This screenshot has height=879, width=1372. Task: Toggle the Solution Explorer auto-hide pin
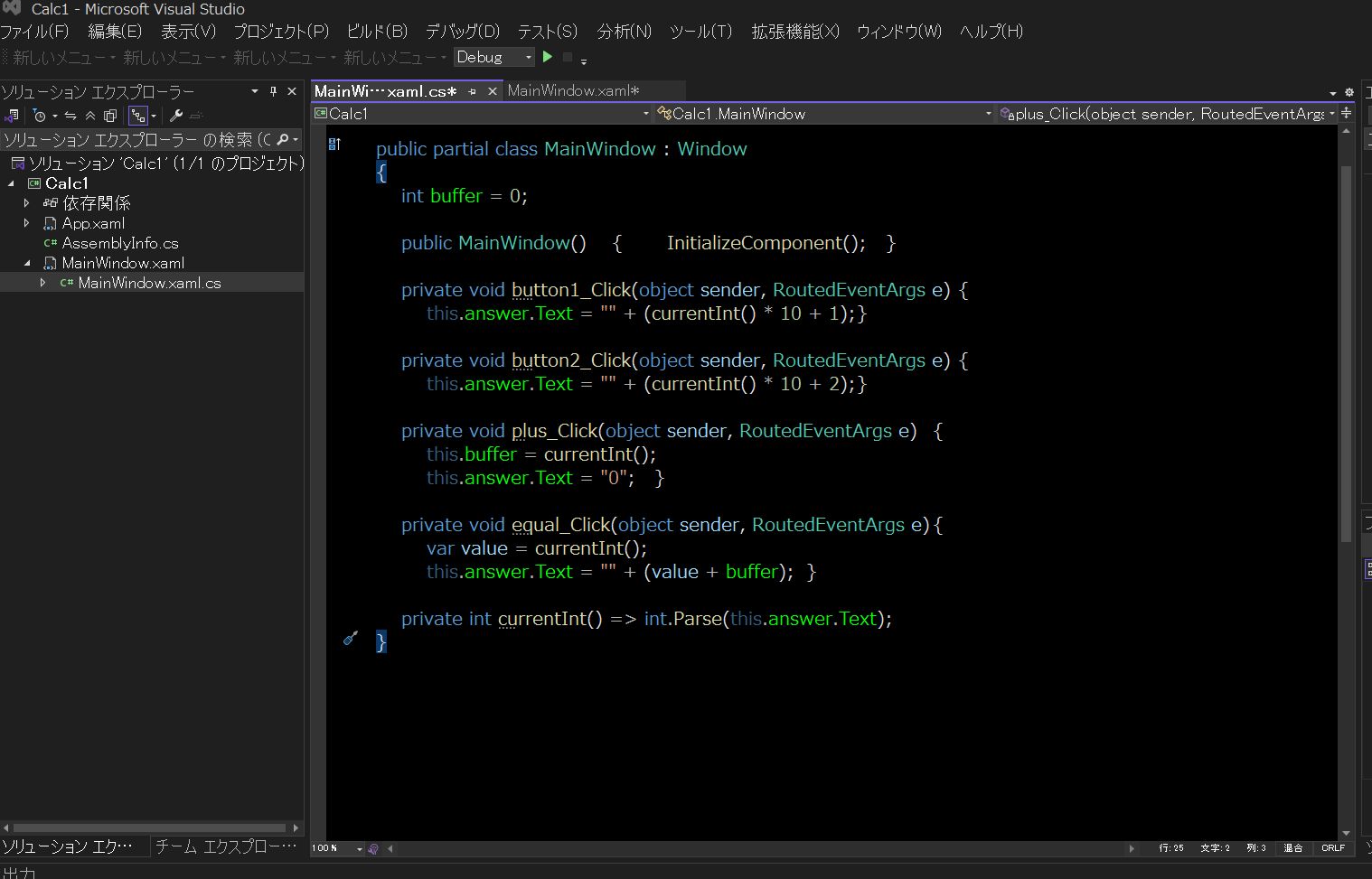(273, 91)
